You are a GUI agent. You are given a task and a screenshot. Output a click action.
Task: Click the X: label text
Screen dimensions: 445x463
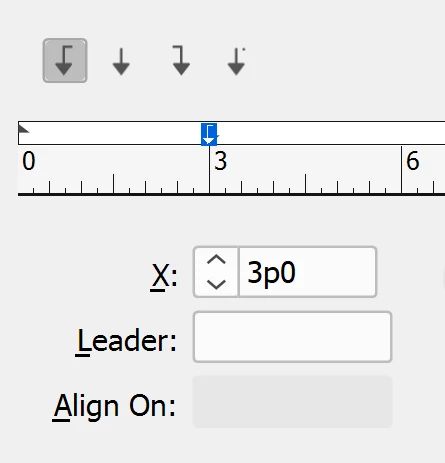(164, 276)
